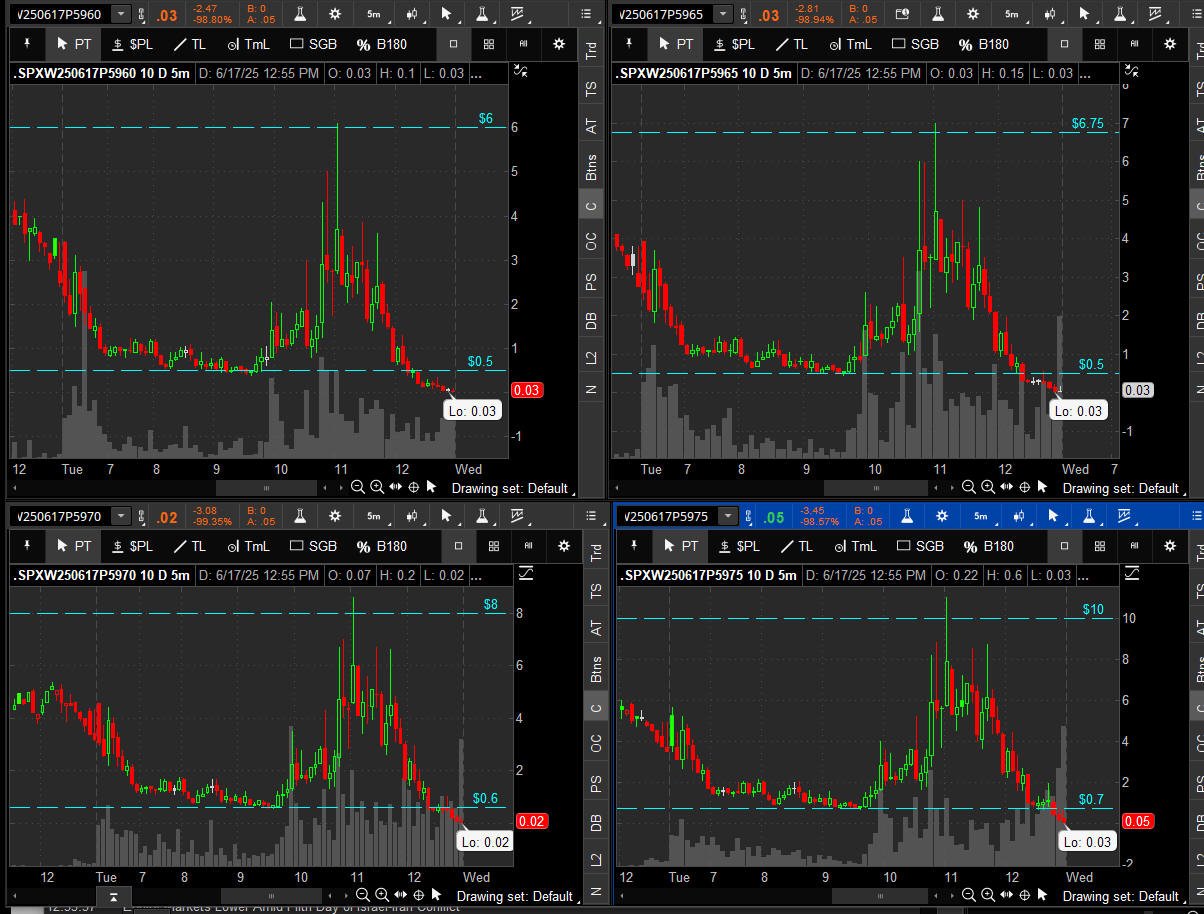Open the Btns side tab in top-left panel
The width and height of the screenshot is (1204, 914).
[x=592, y=166]
